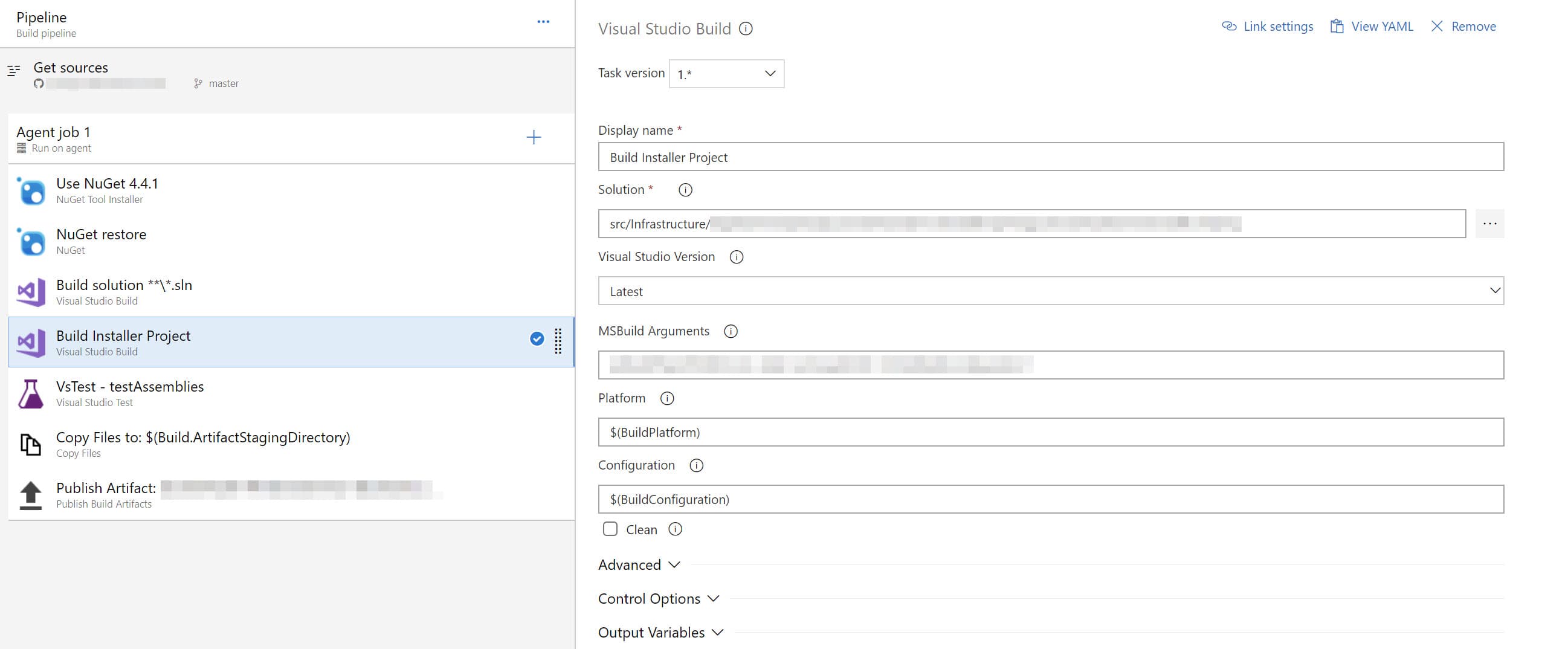Image resolution: width=1568 pixels, height=649 pixels.
Task: Click the Visual Studio Version info icon
Action: coord(737,257)
